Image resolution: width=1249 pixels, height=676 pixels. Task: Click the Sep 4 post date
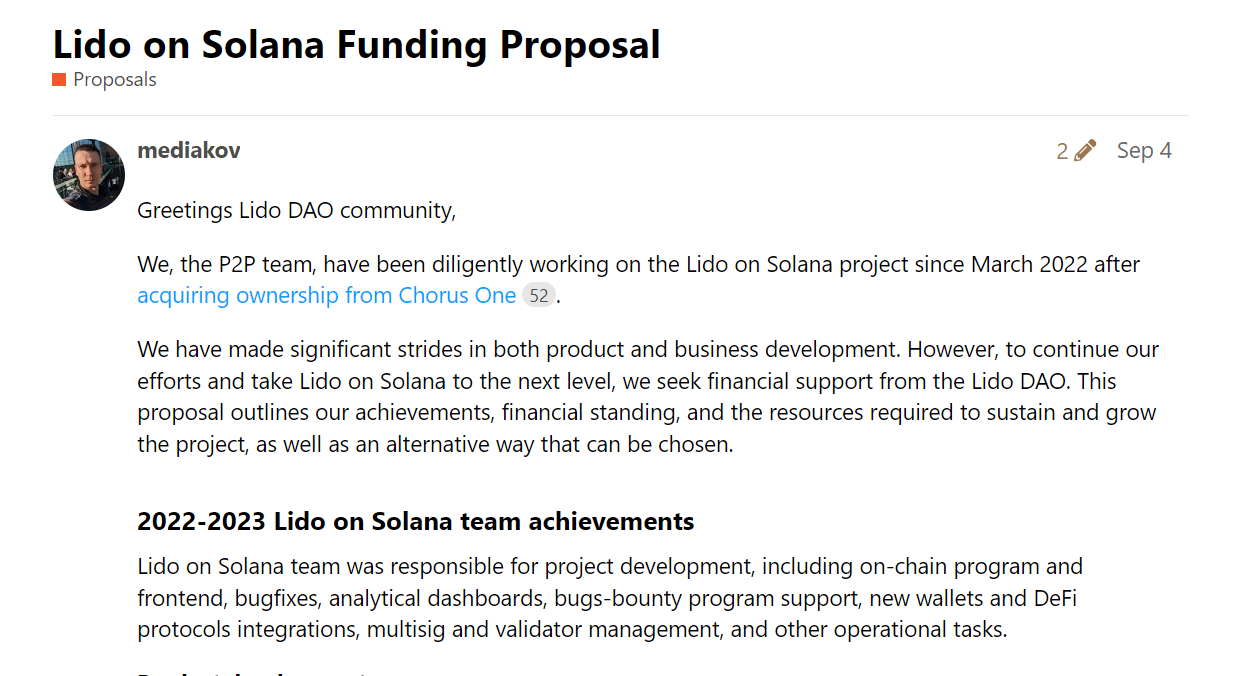pos(1144,151)
